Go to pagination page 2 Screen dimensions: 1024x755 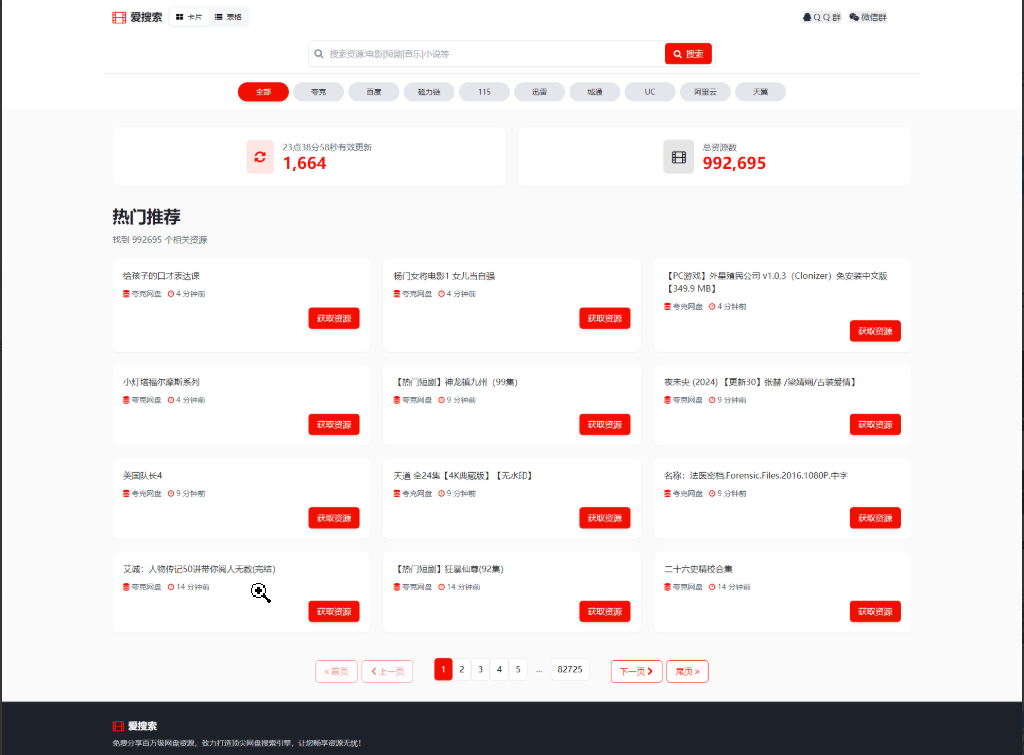coord(462,669)
